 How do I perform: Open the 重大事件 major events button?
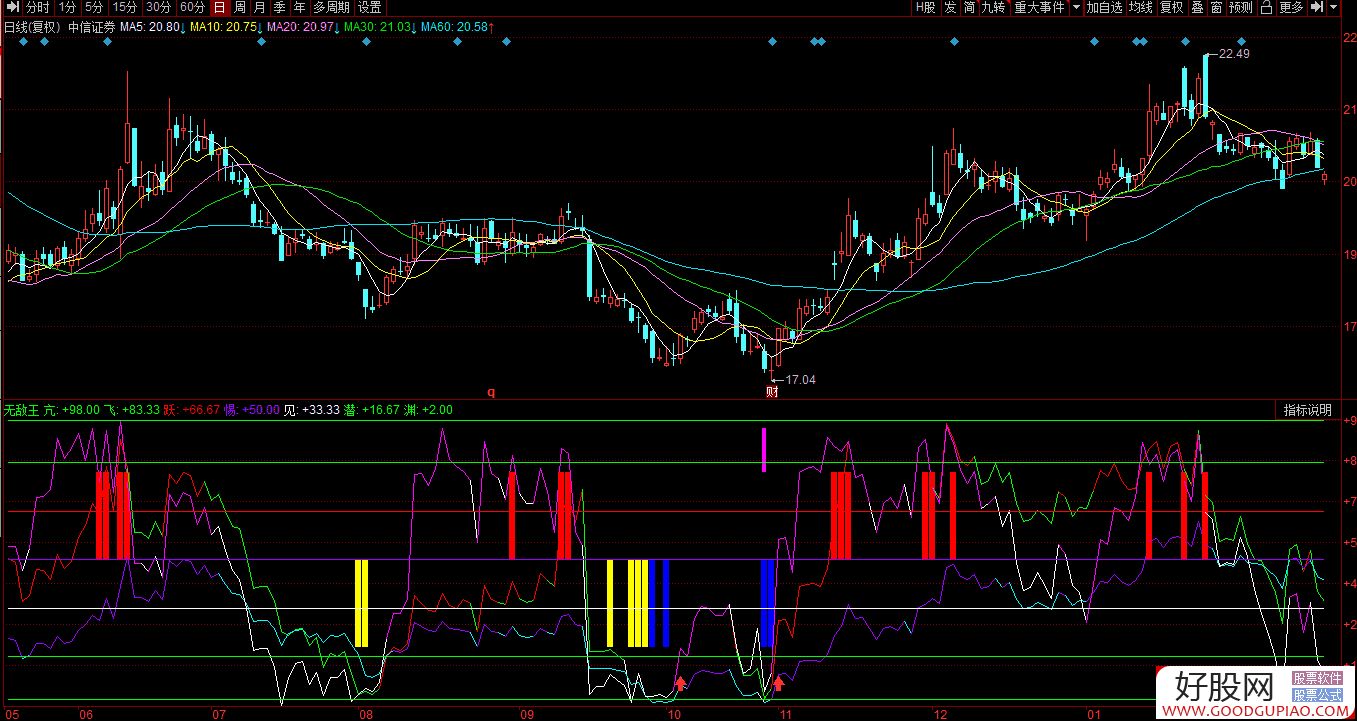1040,8
